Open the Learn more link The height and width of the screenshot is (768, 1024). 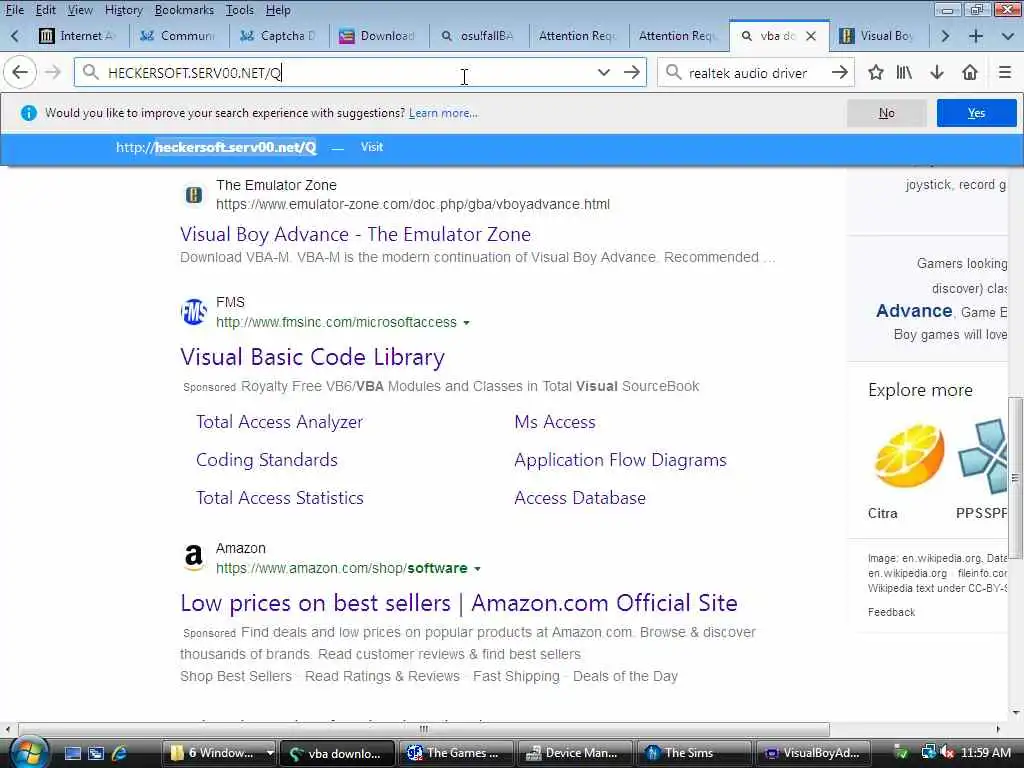click(x=443, y=113)
